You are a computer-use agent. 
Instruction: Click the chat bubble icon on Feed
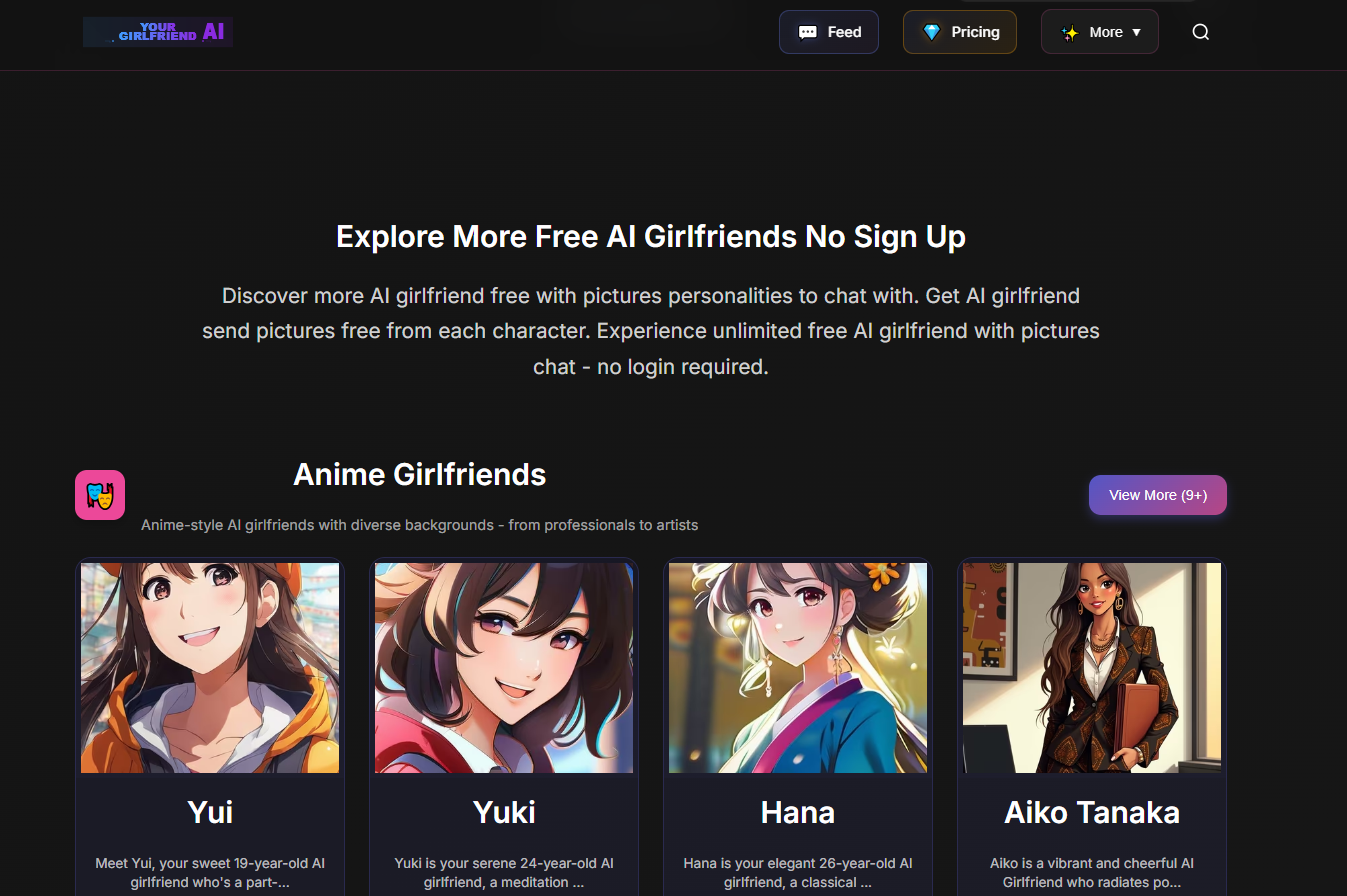click(807, 32)
